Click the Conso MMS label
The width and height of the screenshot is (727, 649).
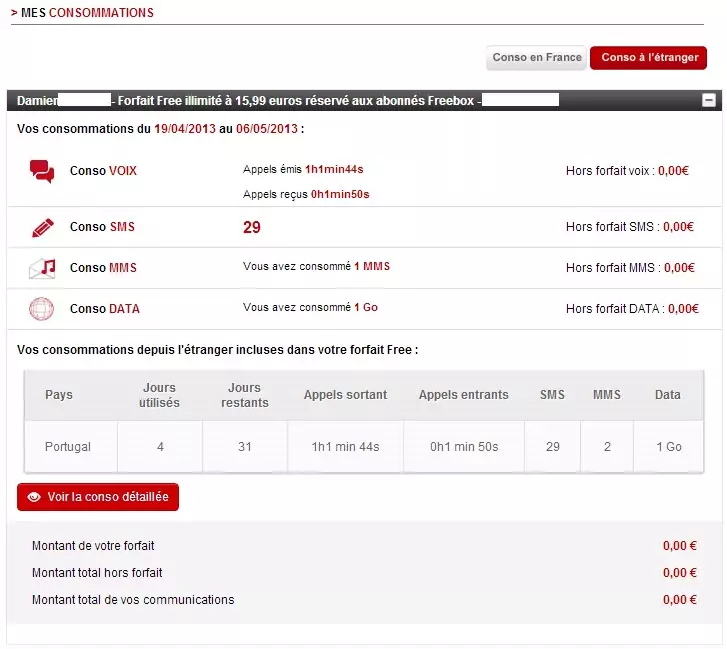pyautogui.click(x=103, y=268)
